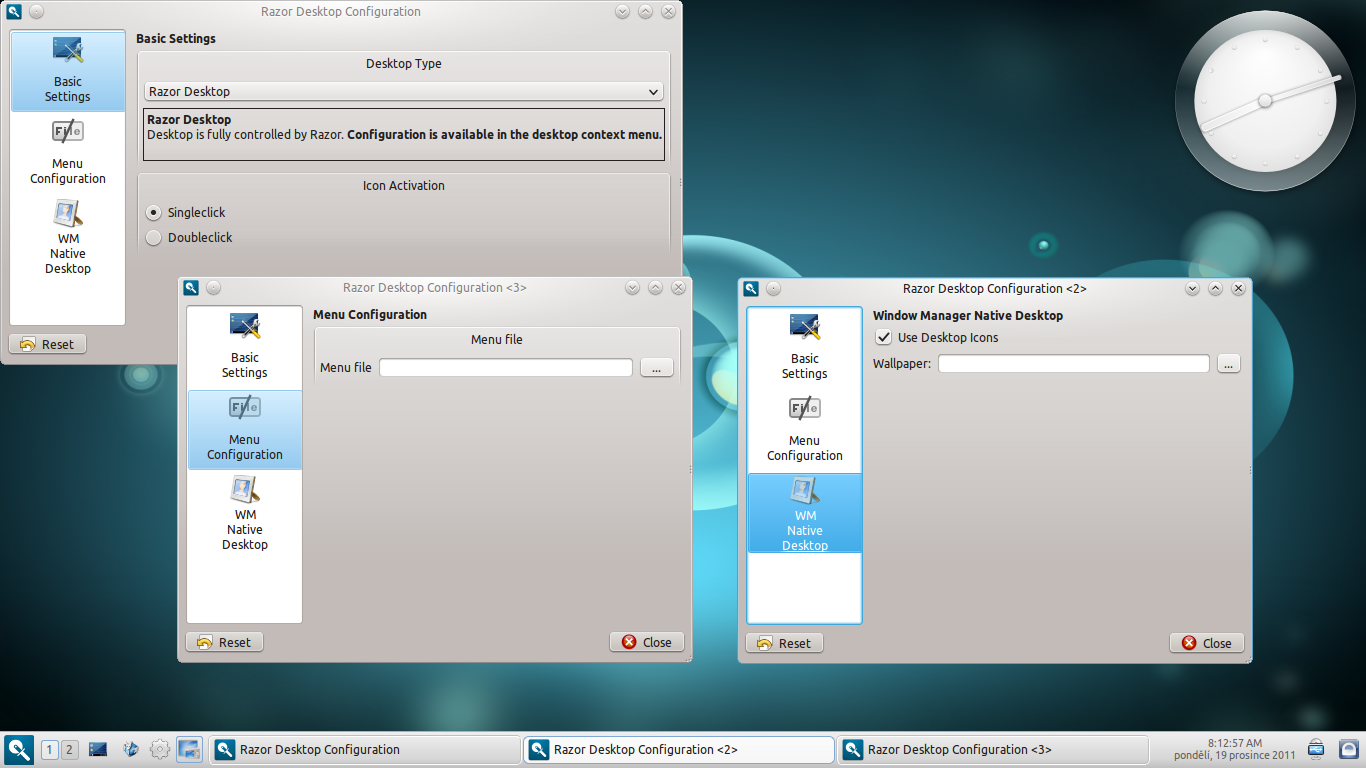
Task: Maximize the <2> window via title bar up arrow
Action: [x=1215, y=288]
